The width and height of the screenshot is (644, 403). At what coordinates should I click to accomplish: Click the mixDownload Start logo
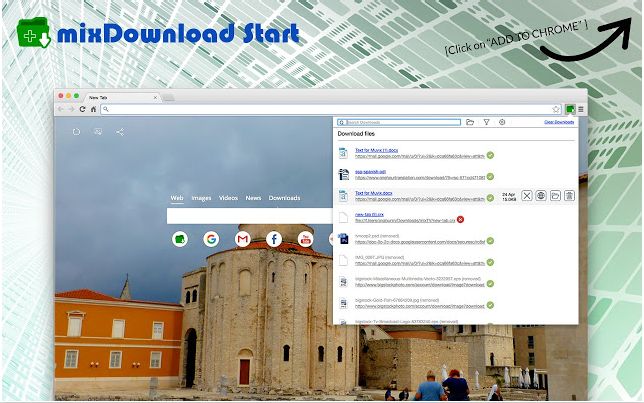point(158,33)
